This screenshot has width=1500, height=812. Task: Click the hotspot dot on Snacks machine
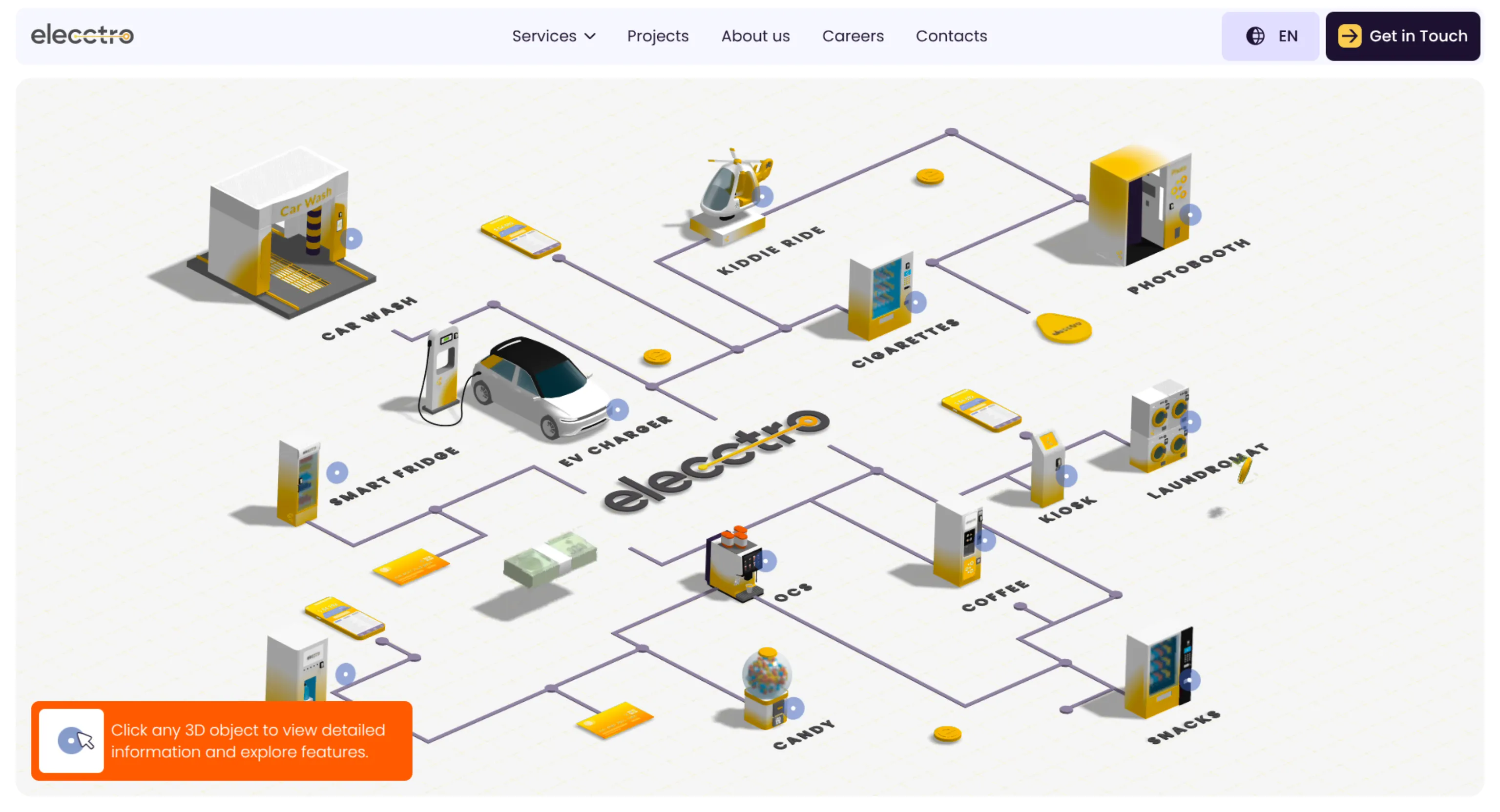[x=1189, y=680]
